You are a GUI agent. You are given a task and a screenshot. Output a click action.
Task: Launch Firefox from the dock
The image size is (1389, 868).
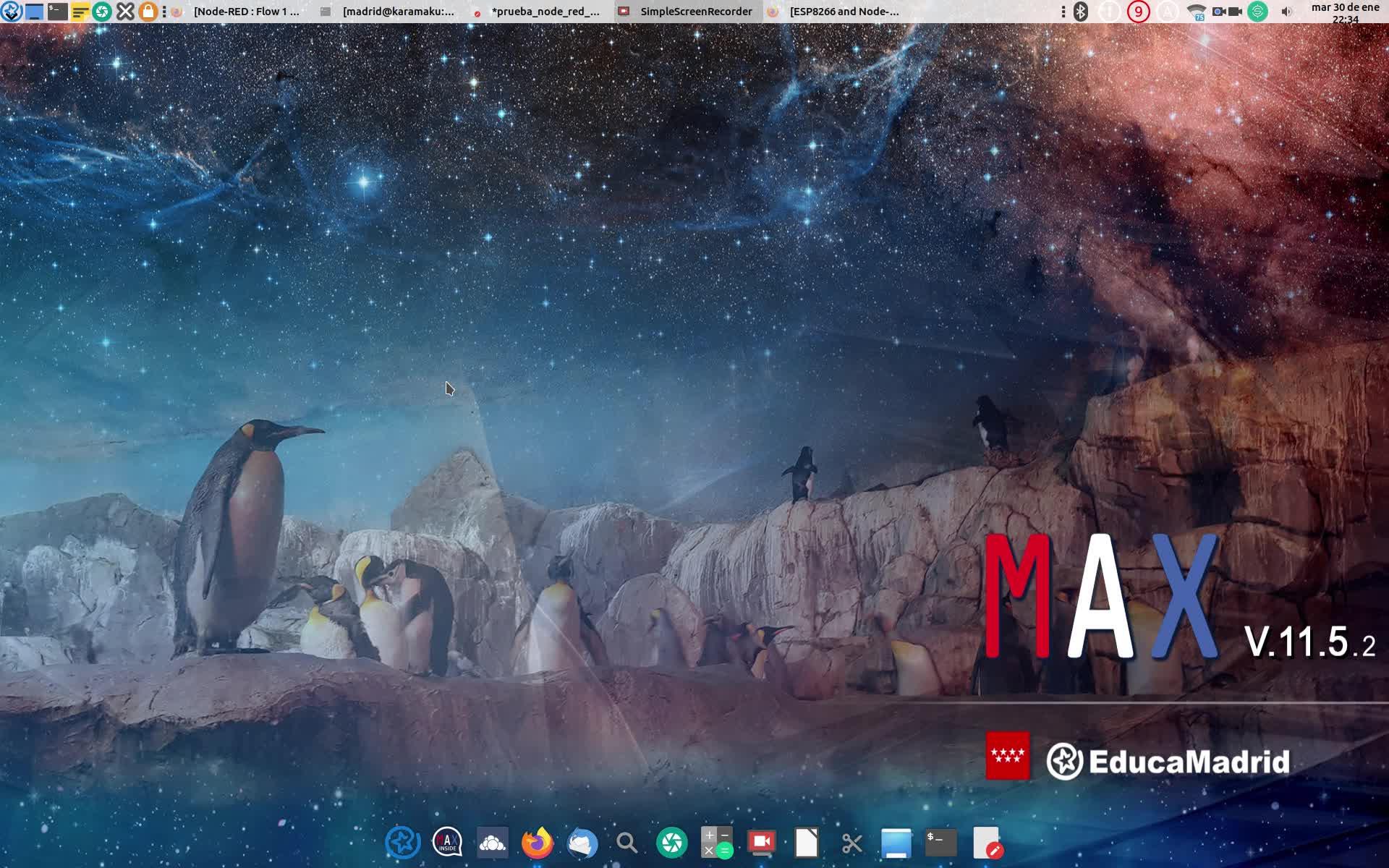click(x=537, y=843)
